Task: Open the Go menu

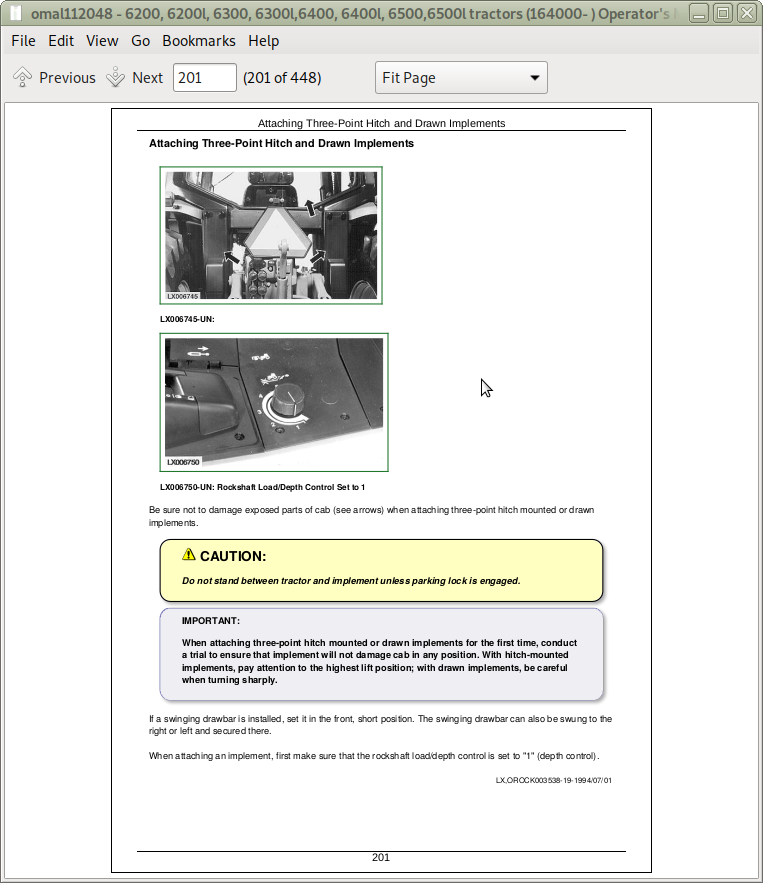Action: click(x=140, y=41)
